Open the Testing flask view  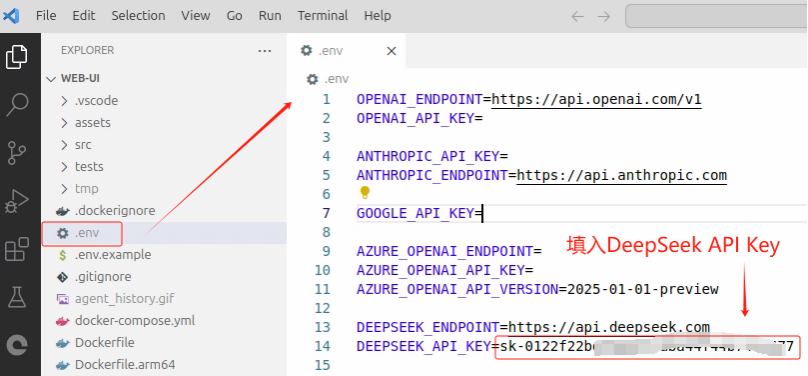tap(17, 297)
